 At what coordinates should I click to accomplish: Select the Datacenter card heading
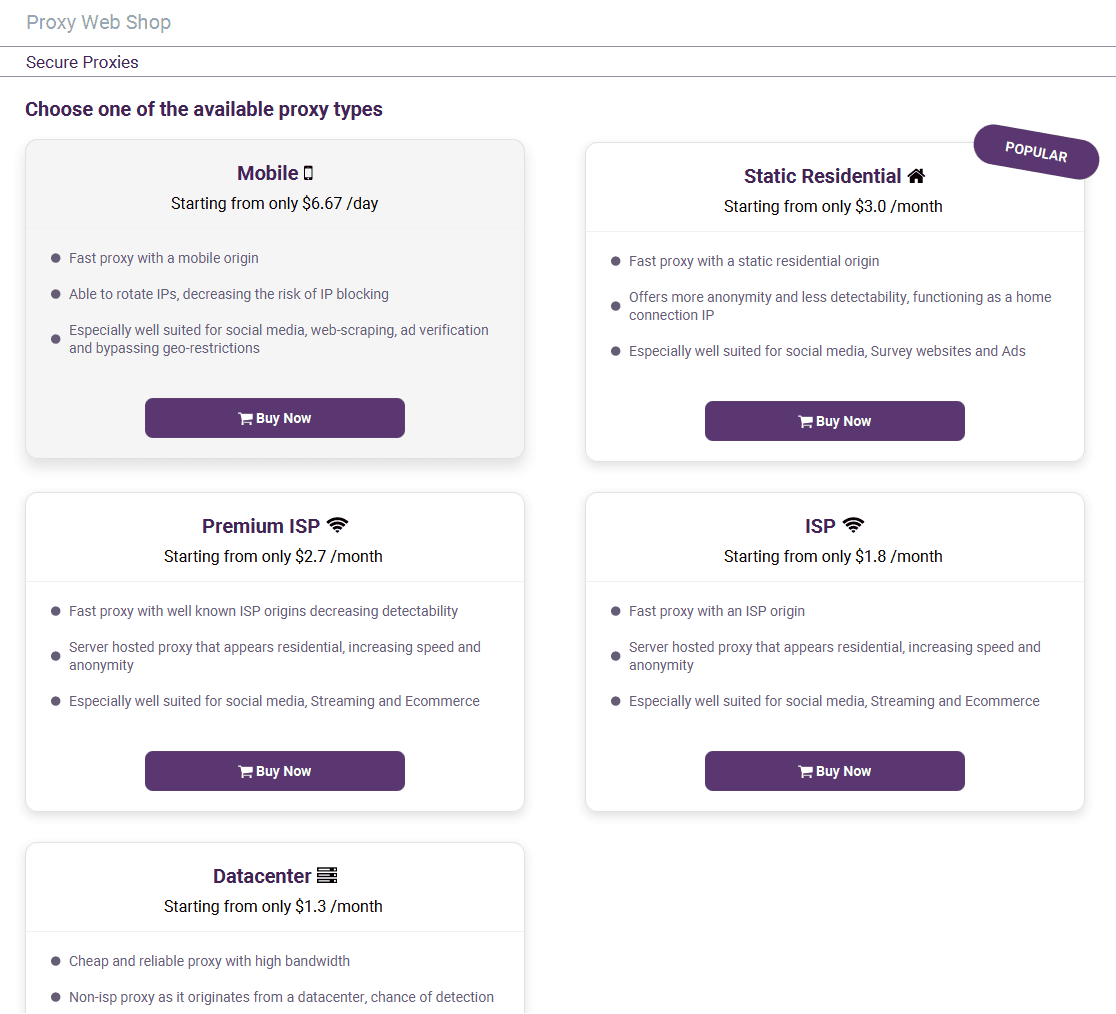(262, 876)
